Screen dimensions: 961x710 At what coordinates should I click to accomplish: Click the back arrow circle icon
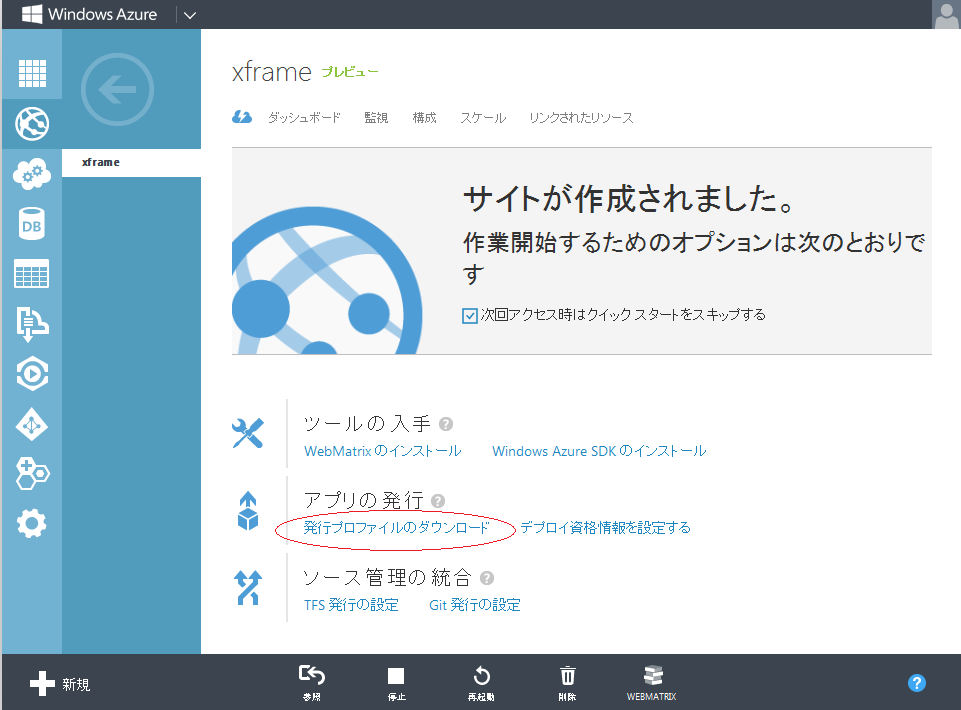pos(117,89)
